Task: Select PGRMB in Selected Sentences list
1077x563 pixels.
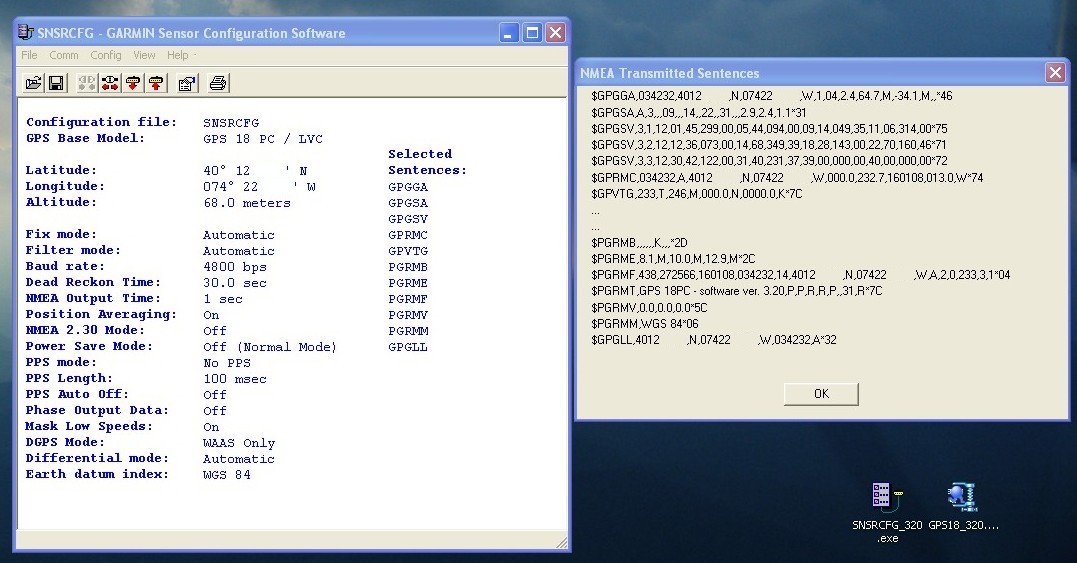Action: point(408,267)
